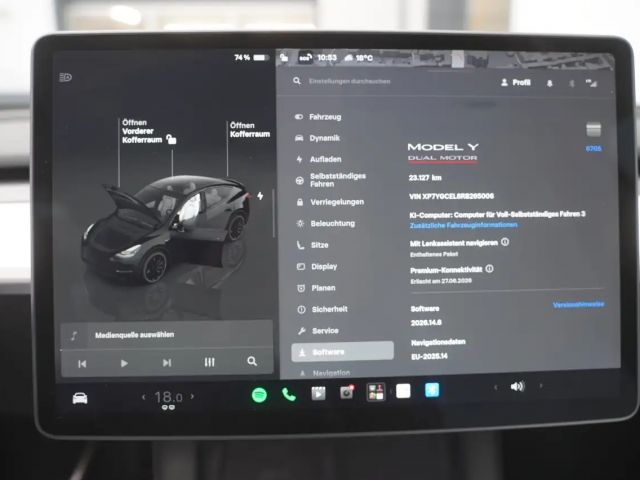Tap the 23.127 km odometer reading

[425, 178]
